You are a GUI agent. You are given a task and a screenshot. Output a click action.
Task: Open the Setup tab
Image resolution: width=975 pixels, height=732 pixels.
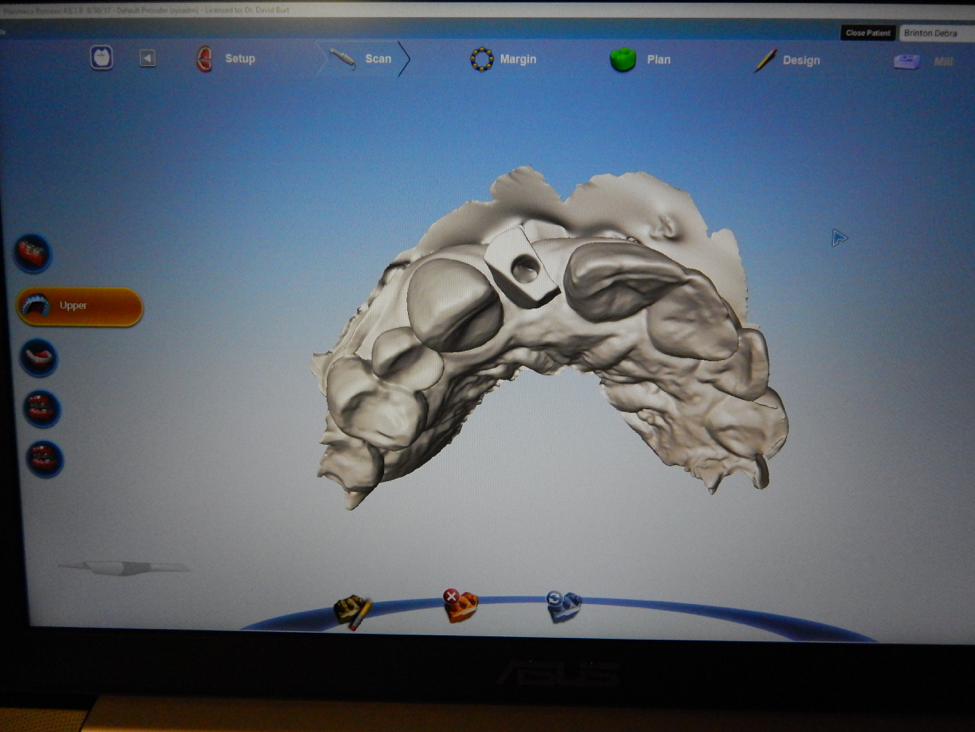(x=226, y=59)
